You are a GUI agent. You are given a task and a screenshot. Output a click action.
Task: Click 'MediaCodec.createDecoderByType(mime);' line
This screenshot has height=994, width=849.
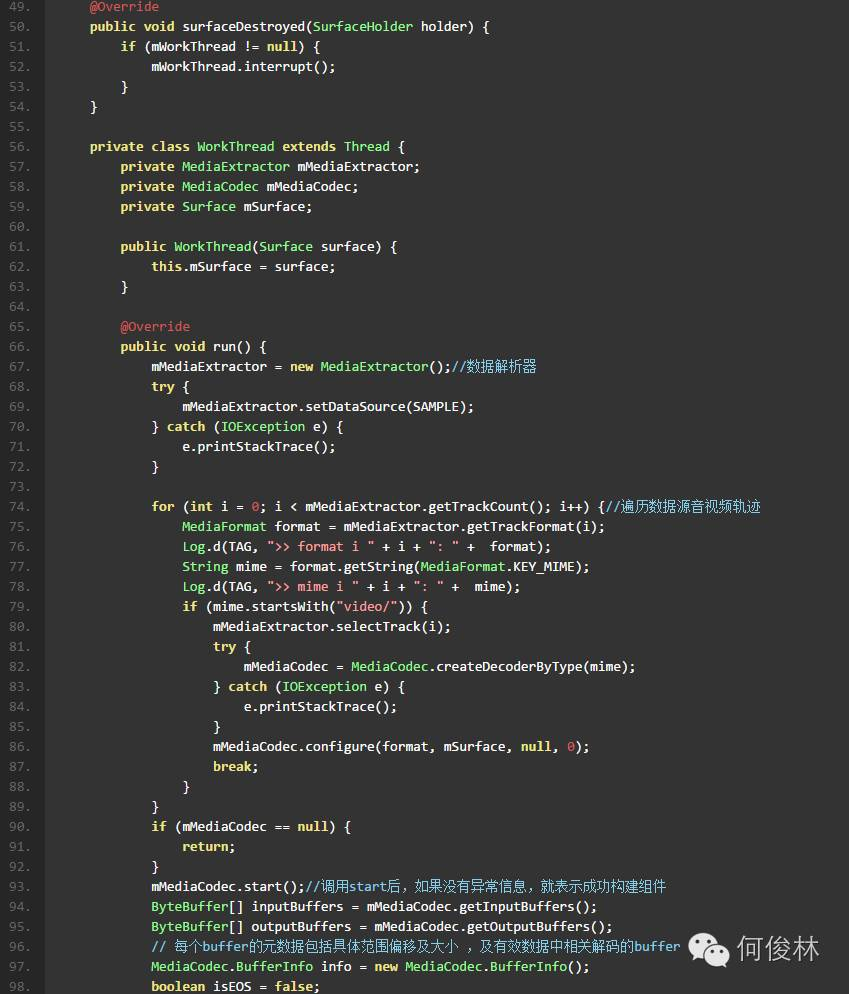point(493,667)
